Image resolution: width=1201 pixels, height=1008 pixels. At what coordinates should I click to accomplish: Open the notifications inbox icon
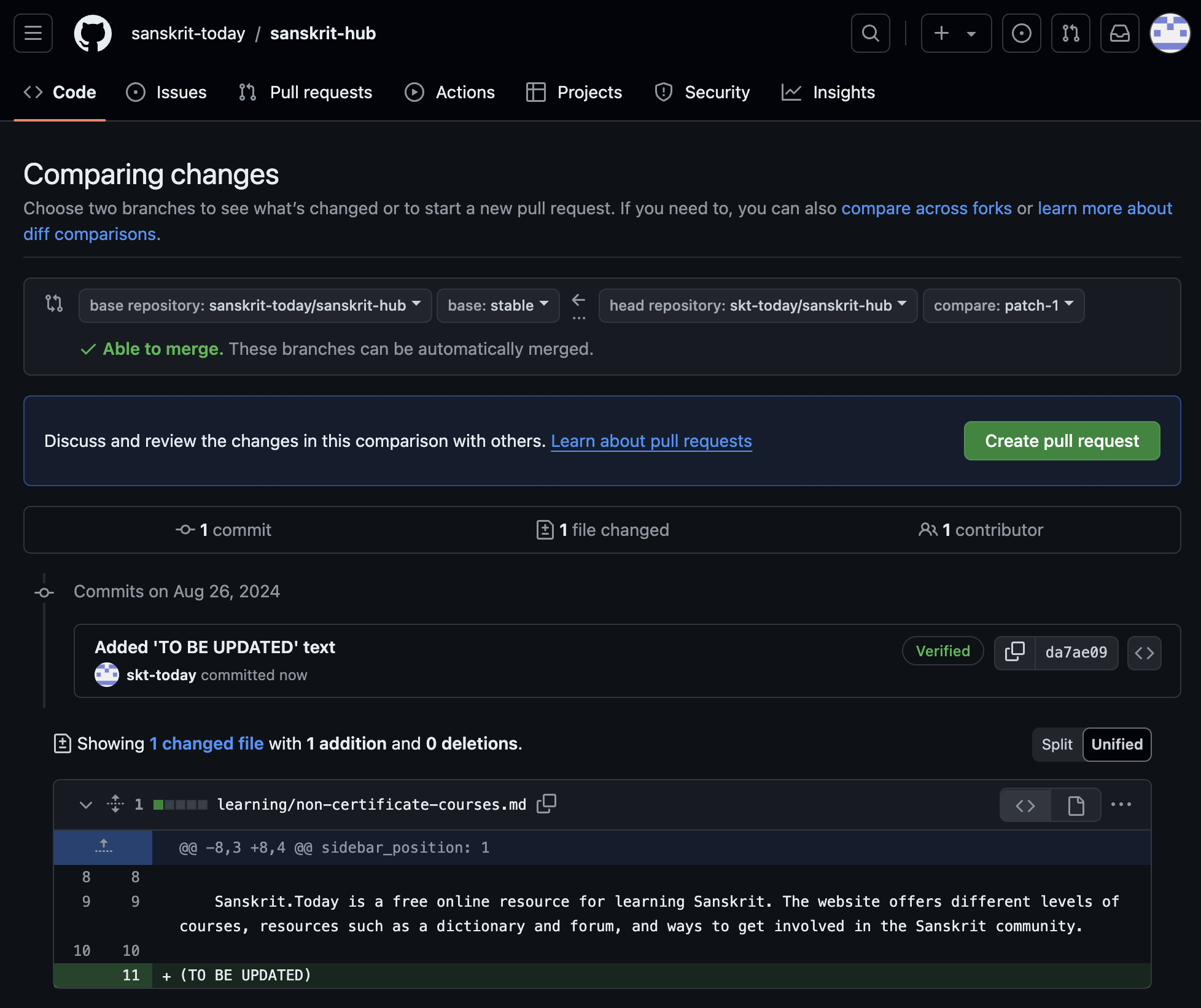tap(1119, 33)
